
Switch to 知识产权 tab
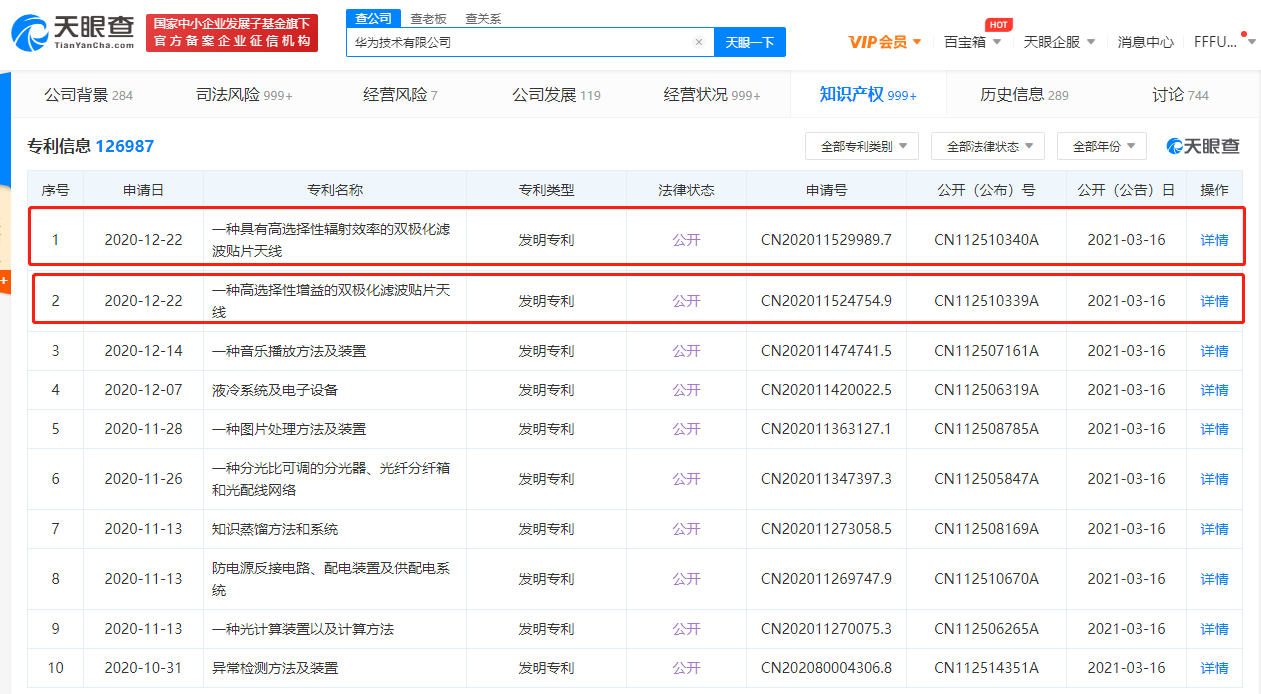pyautogui.click(x=868, y=95)
